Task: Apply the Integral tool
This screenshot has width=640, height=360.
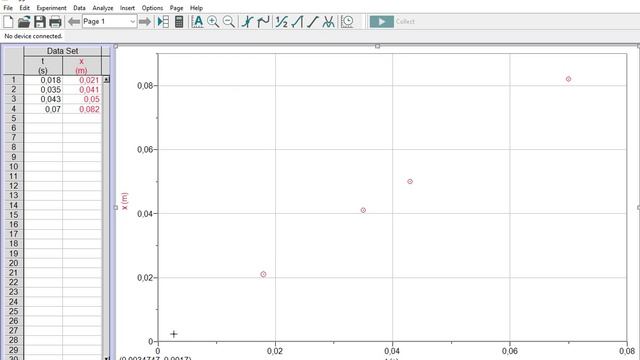Action: click(297, 22)
